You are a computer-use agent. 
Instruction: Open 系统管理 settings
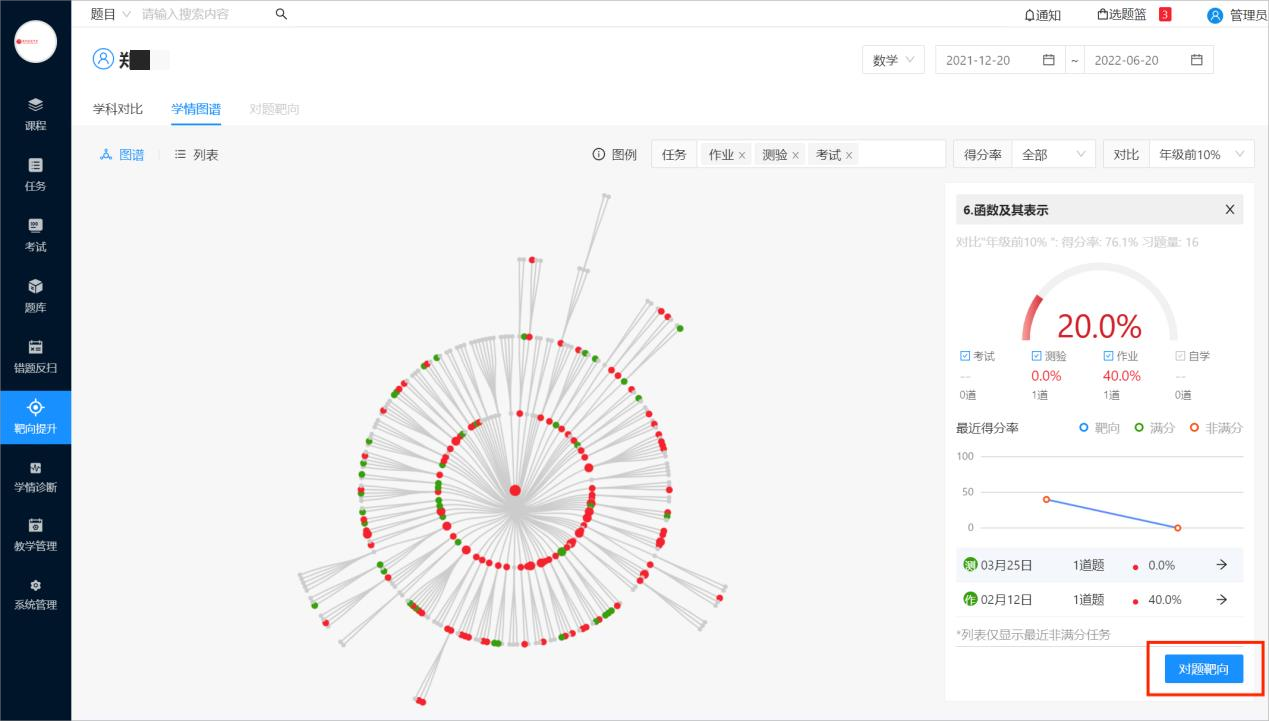click(x=35, y=594)
